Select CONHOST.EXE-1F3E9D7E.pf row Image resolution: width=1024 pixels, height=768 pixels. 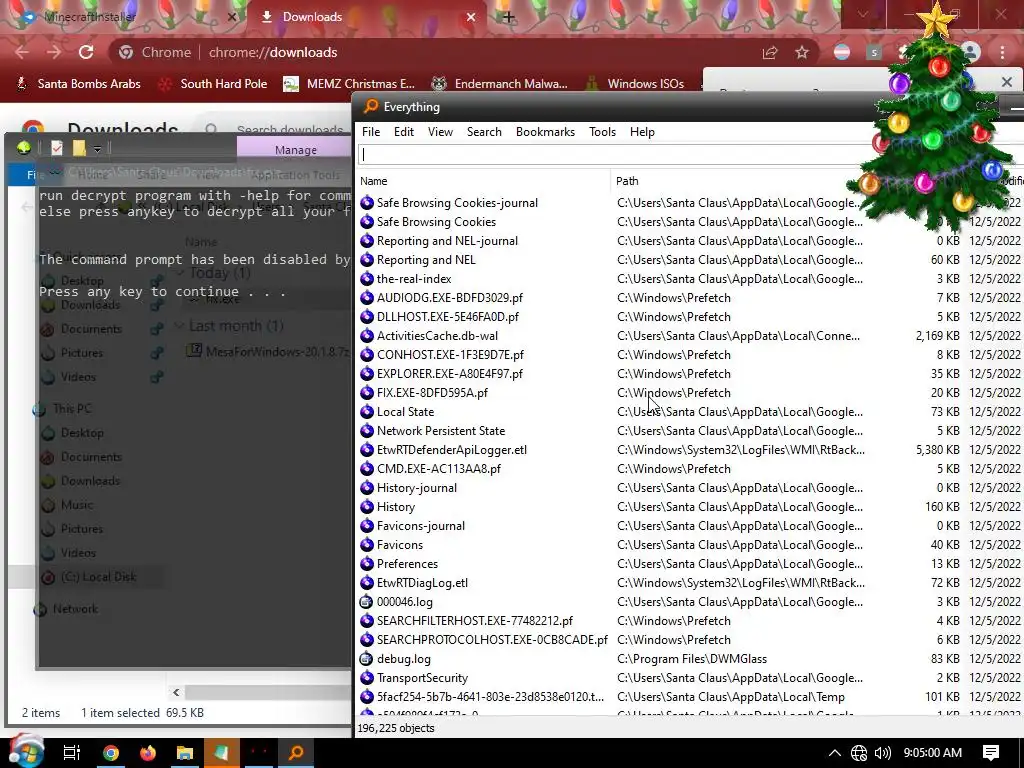(690, 355)
